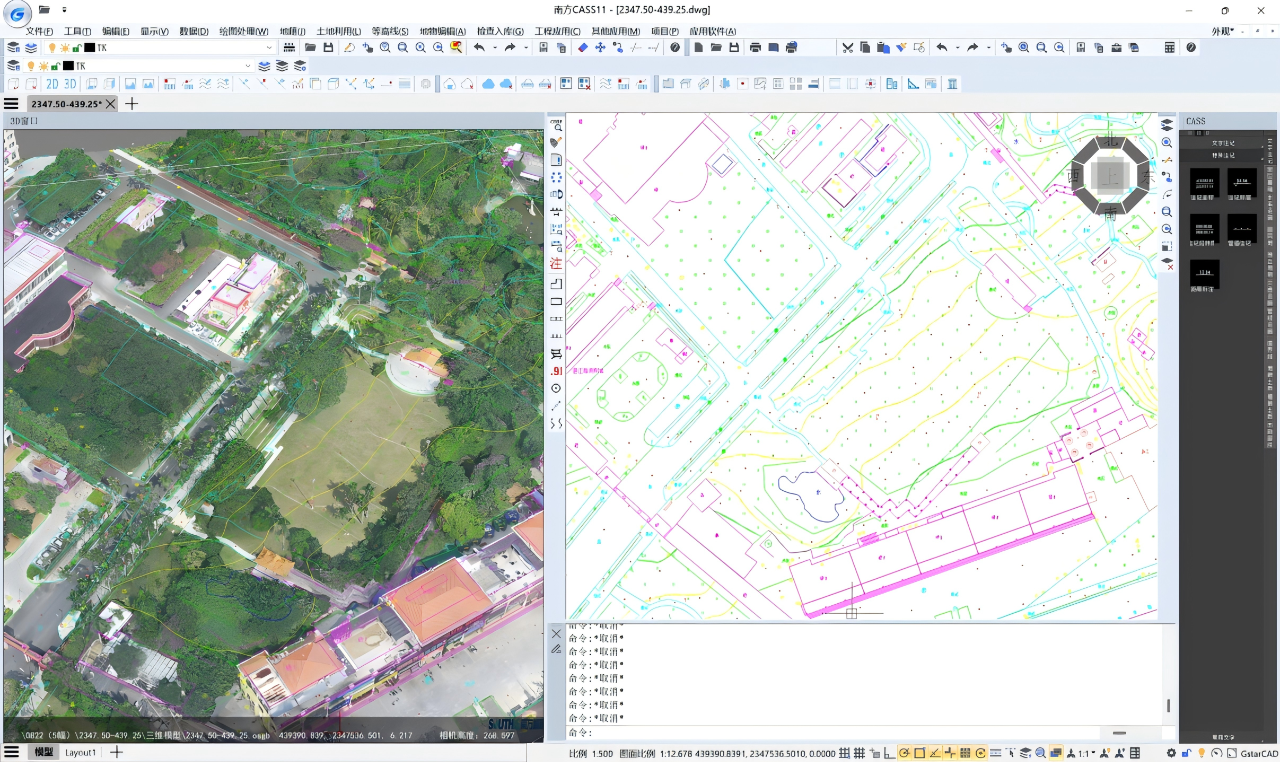The width and height of the screenshot is (1280, 762).
Task: Open the 文件(F) menu
Action: (39, 31)
